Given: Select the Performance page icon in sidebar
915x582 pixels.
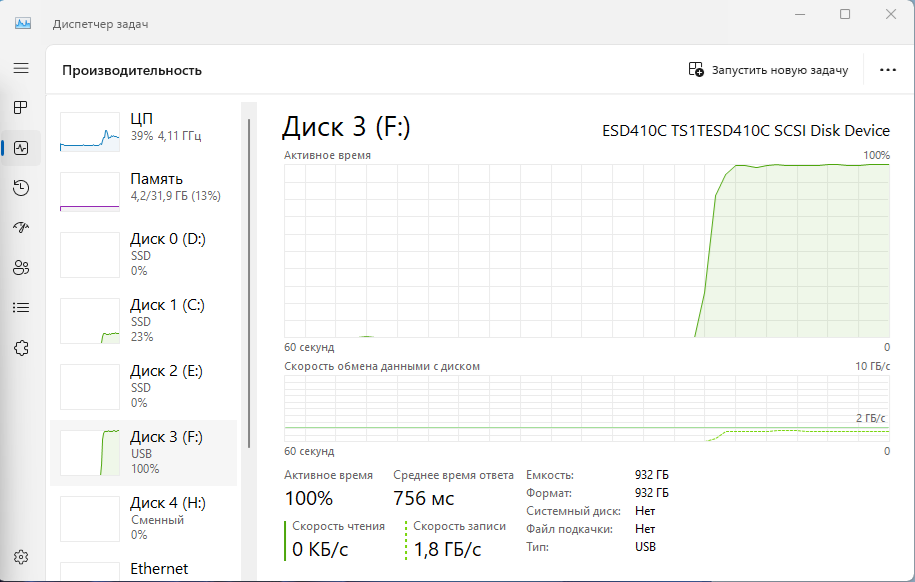Looking at the screenshot, I should point(21,148).
